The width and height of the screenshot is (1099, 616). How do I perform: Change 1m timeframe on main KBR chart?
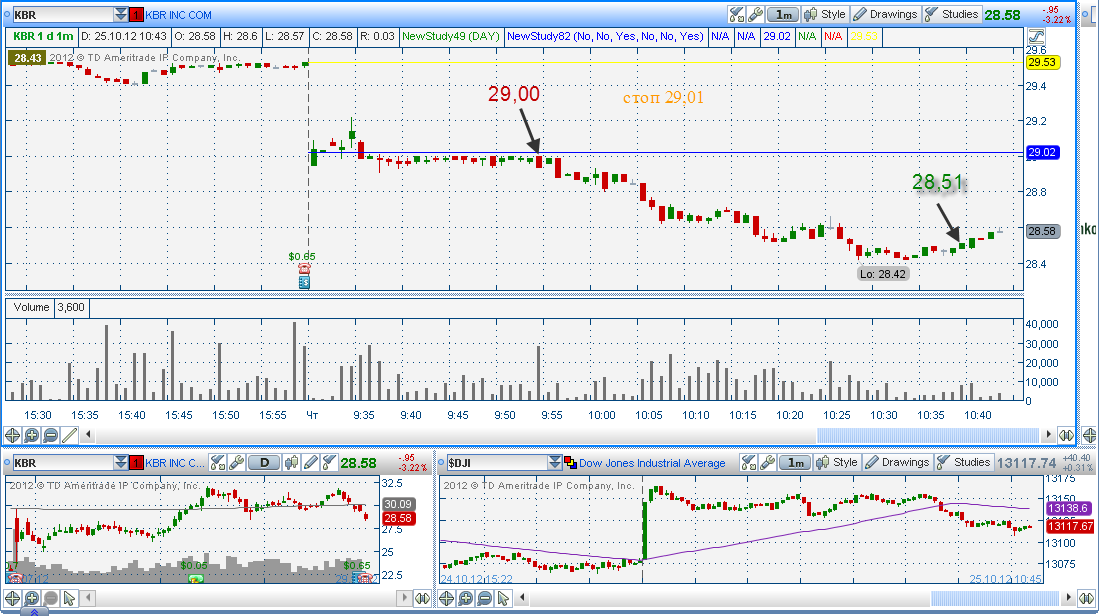coord(783,14)
